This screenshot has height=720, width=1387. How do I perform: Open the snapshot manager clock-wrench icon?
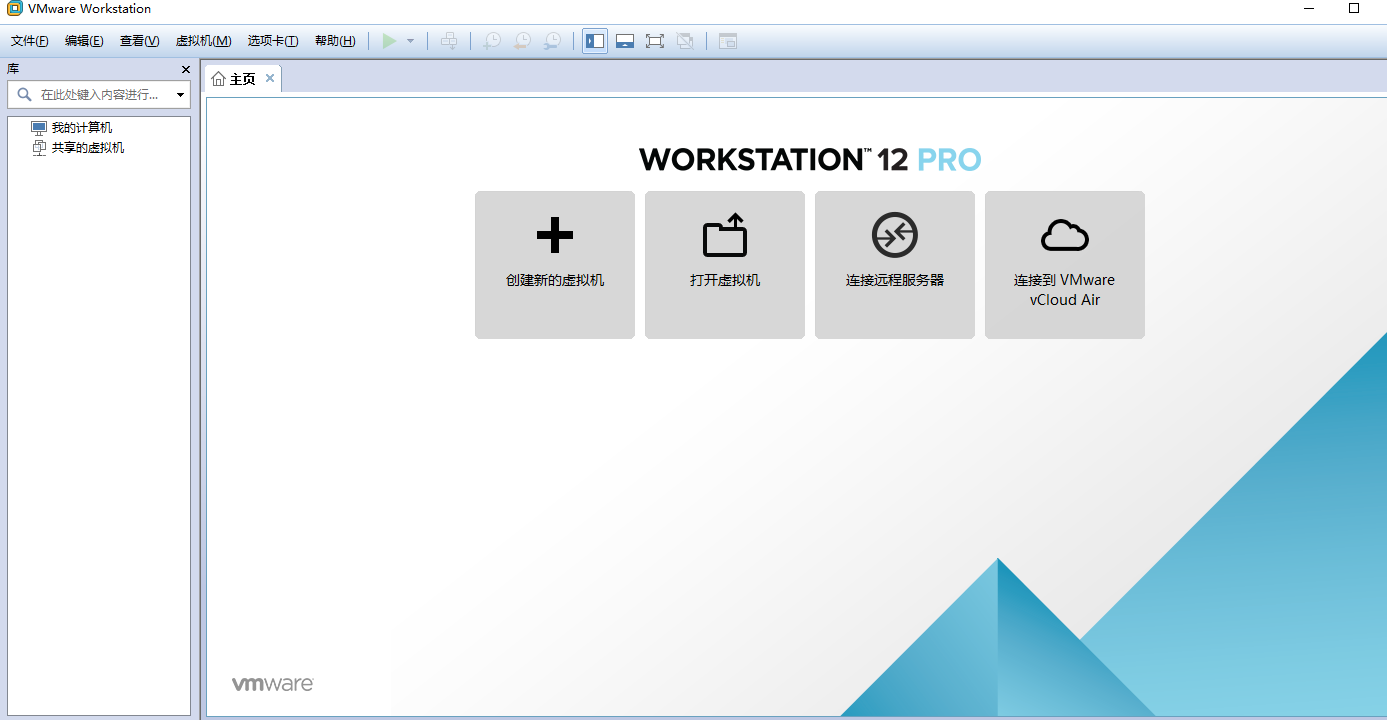(552, 41)
